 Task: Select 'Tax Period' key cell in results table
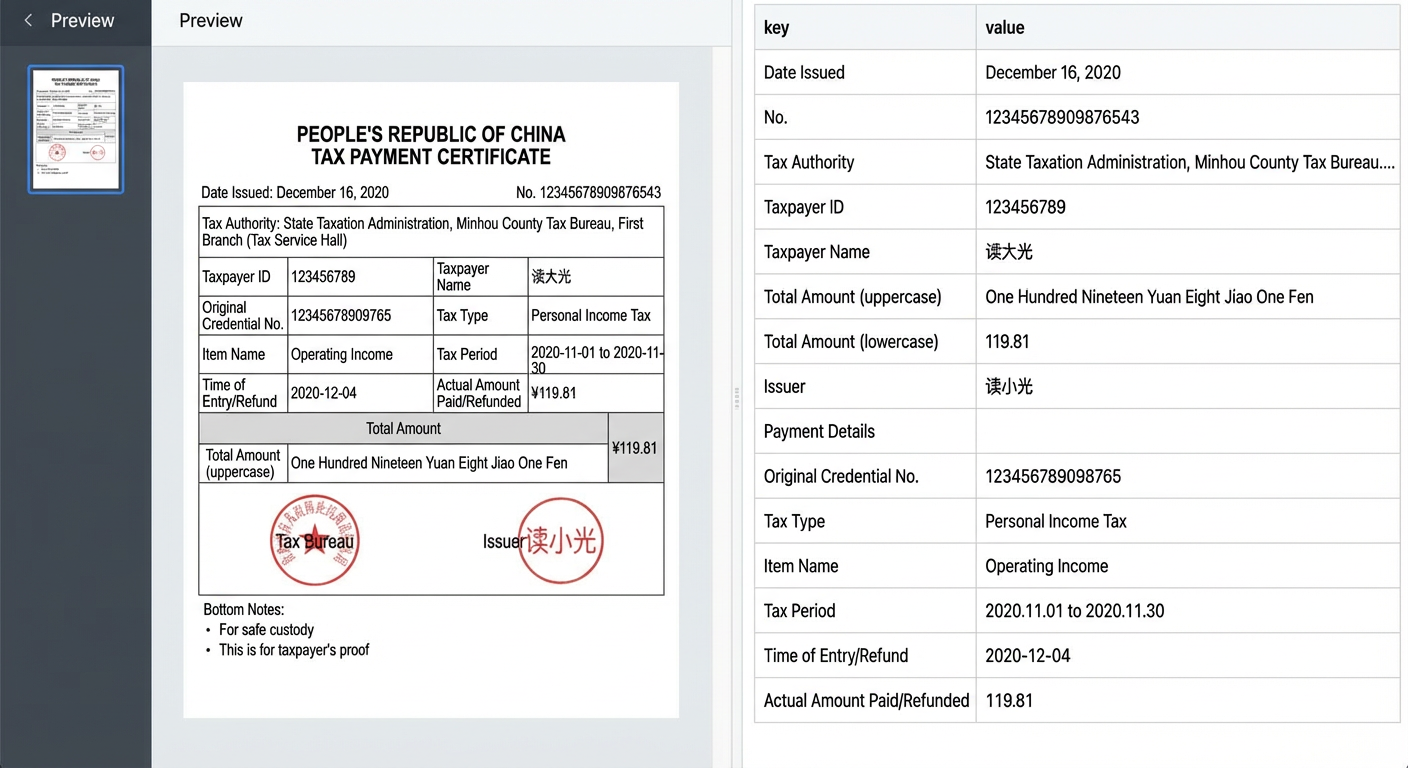[x=865, y=611]
